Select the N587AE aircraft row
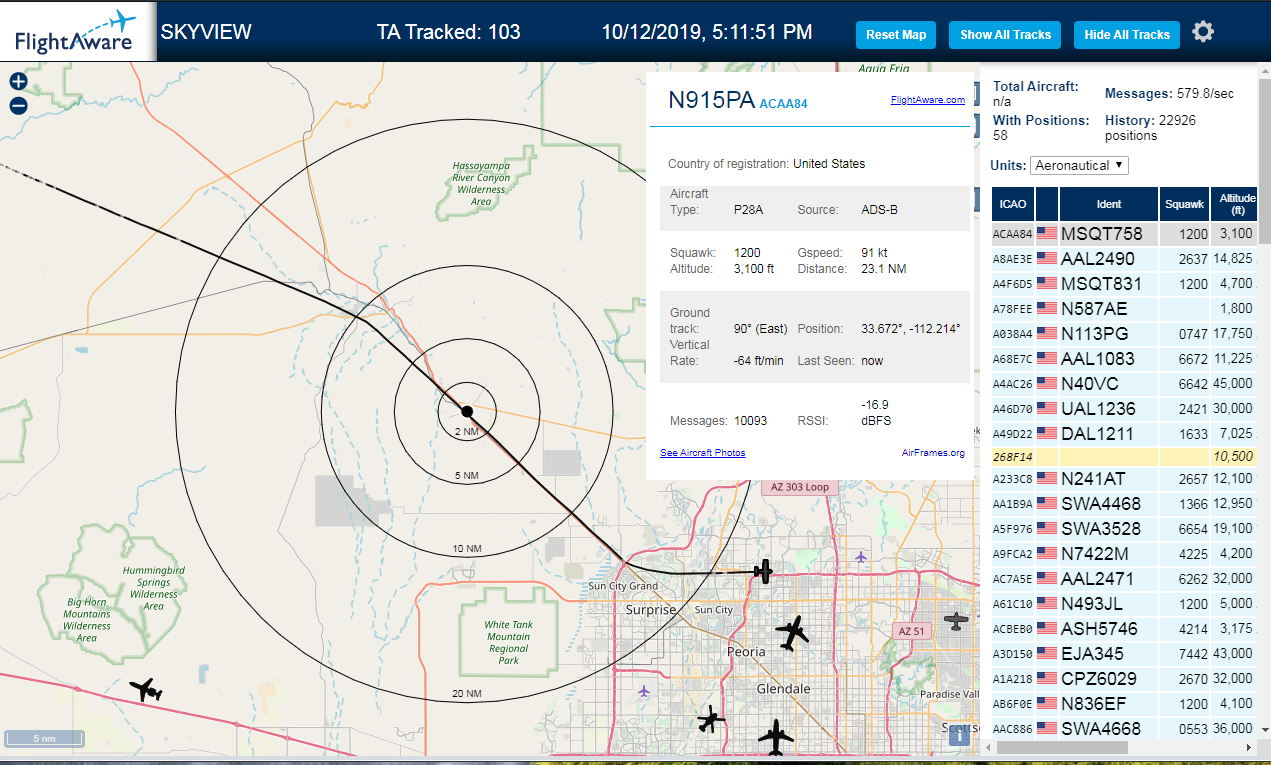This screenshot has height=765, width=1271. (x=1124, y=309)
